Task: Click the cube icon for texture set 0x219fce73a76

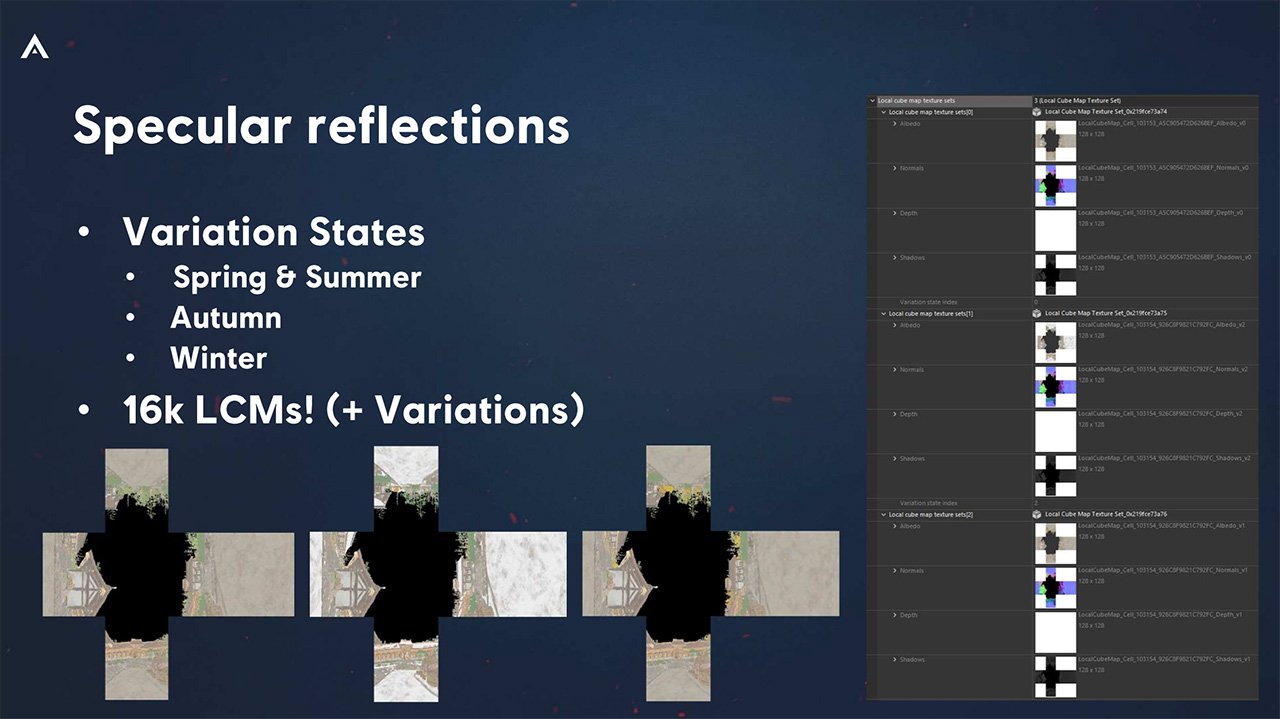Action: click(x=1038, y=514)
